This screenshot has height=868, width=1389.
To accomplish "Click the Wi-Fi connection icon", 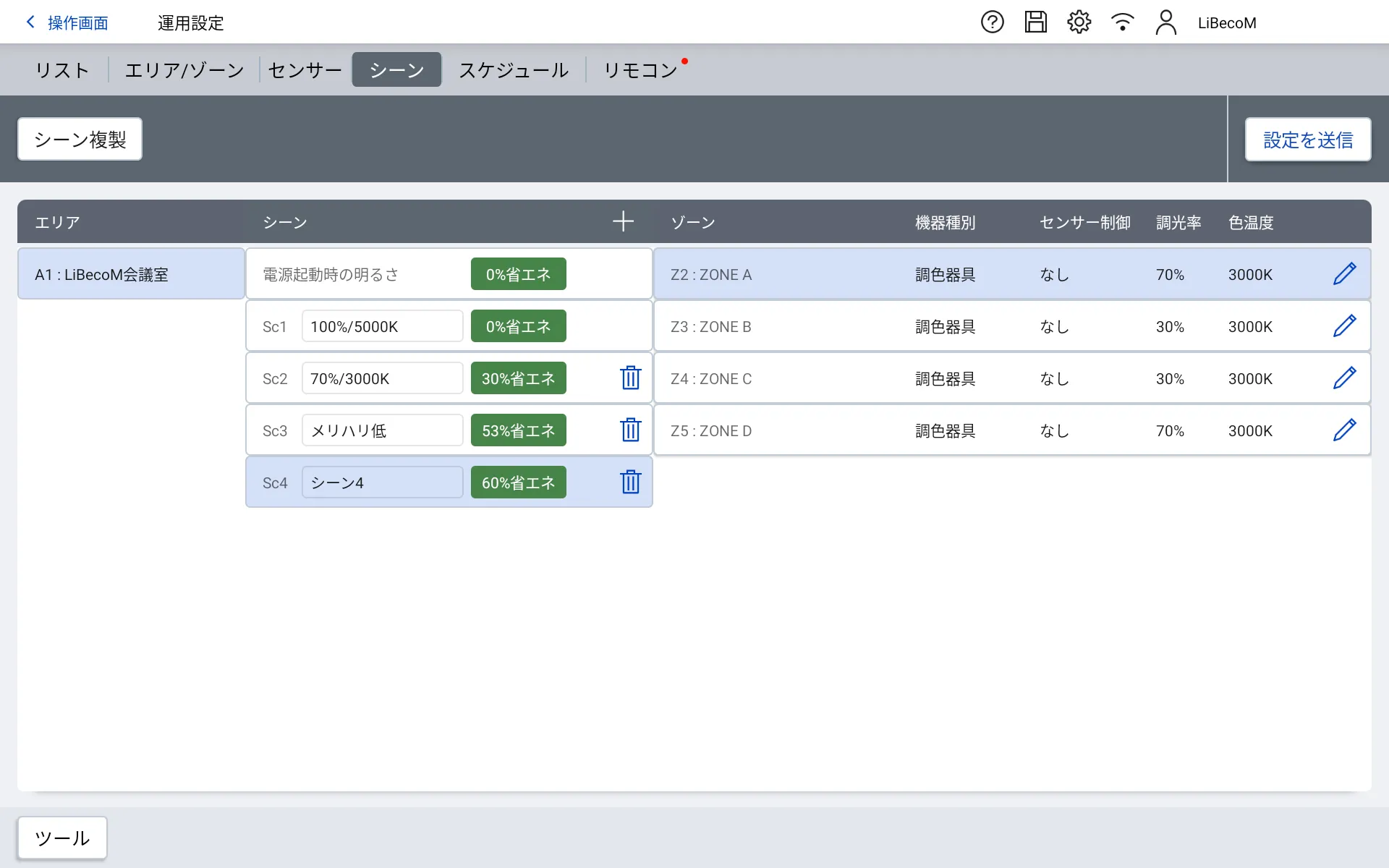I will pyautogui.click(x=1122, y=22).
